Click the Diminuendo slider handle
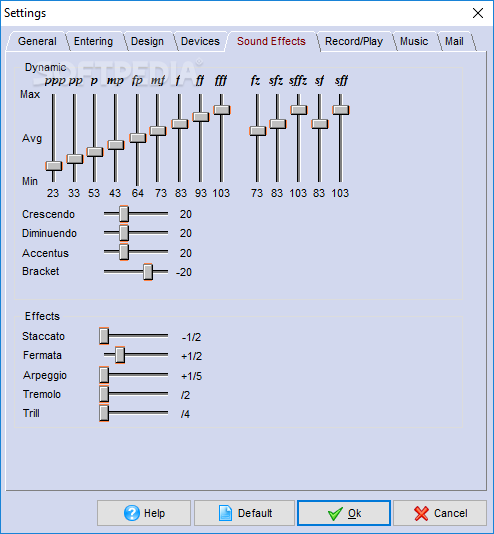 tap(124, 233)
